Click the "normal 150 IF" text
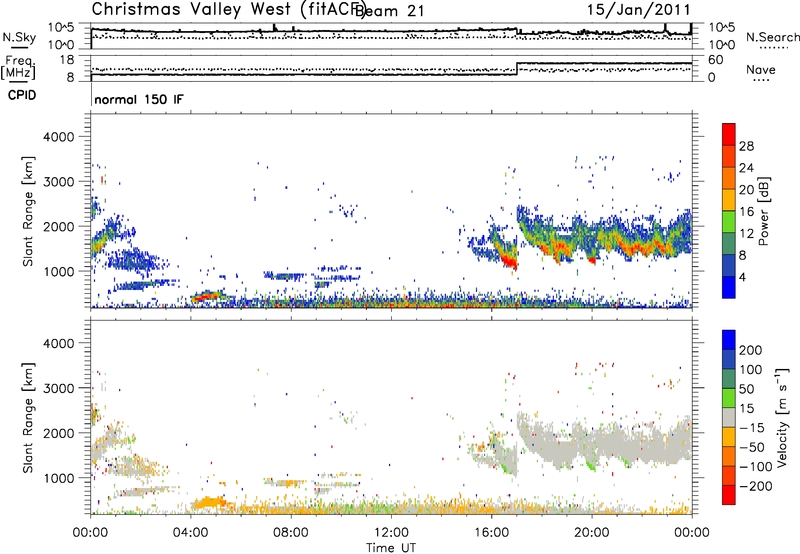 138,99
